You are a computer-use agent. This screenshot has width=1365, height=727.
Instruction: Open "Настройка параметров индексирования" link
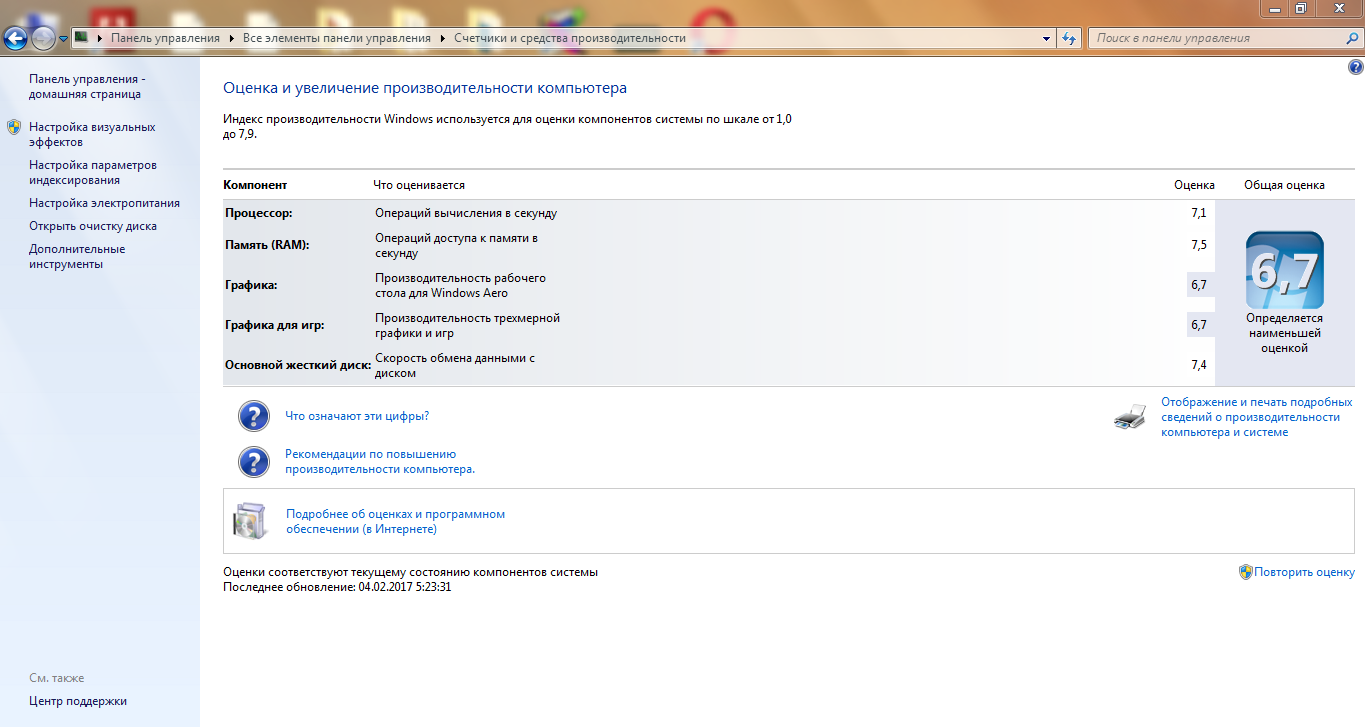(93, 173)
